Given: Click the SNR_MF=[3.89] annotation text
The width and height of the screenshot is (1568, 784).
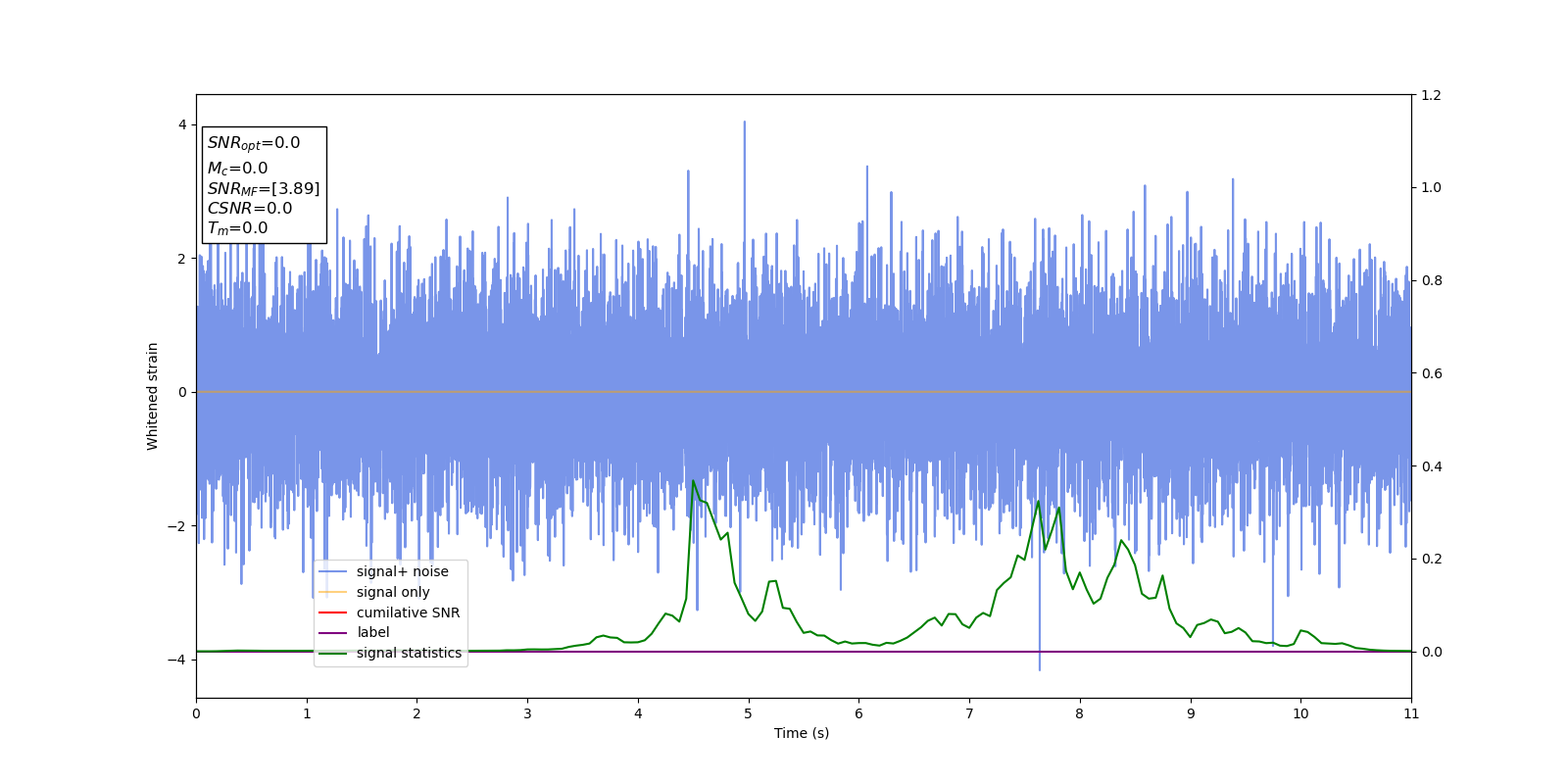Looking at the screenshot, I should tap(264, 188).
